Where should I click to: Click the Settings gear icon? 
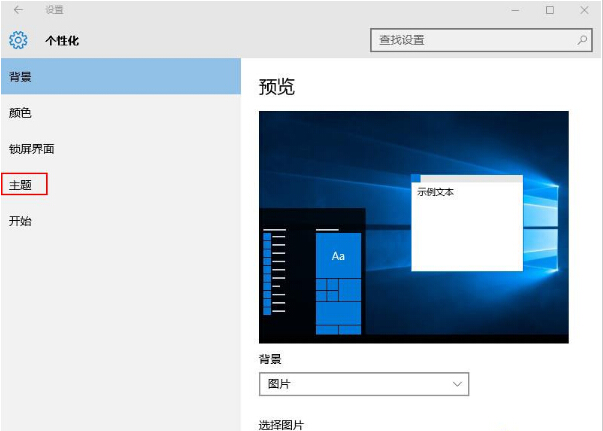[18, 41]
